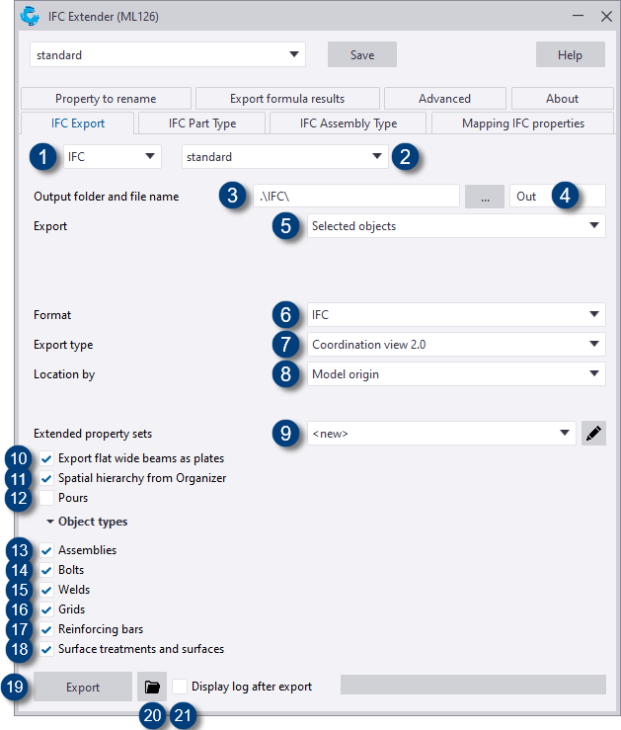
Task: Click the Location by label
Action: [x=64, y=374]
